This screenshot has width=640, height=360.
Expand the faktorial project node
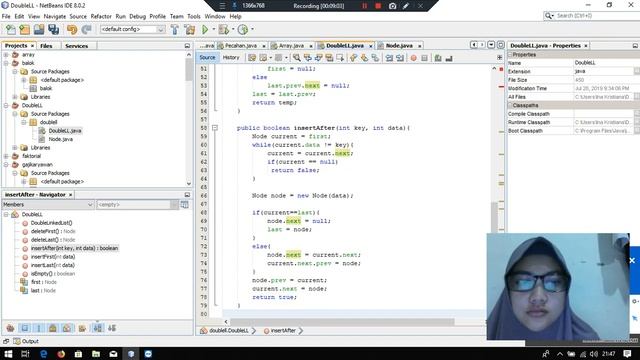click(x=6, y=156)
